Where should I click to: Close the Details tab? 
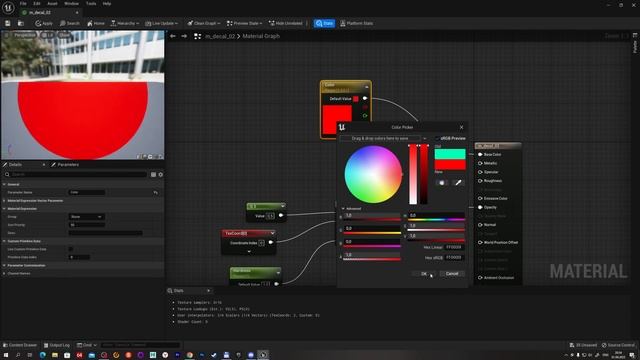pyautogui.click(x=44, y=164)
